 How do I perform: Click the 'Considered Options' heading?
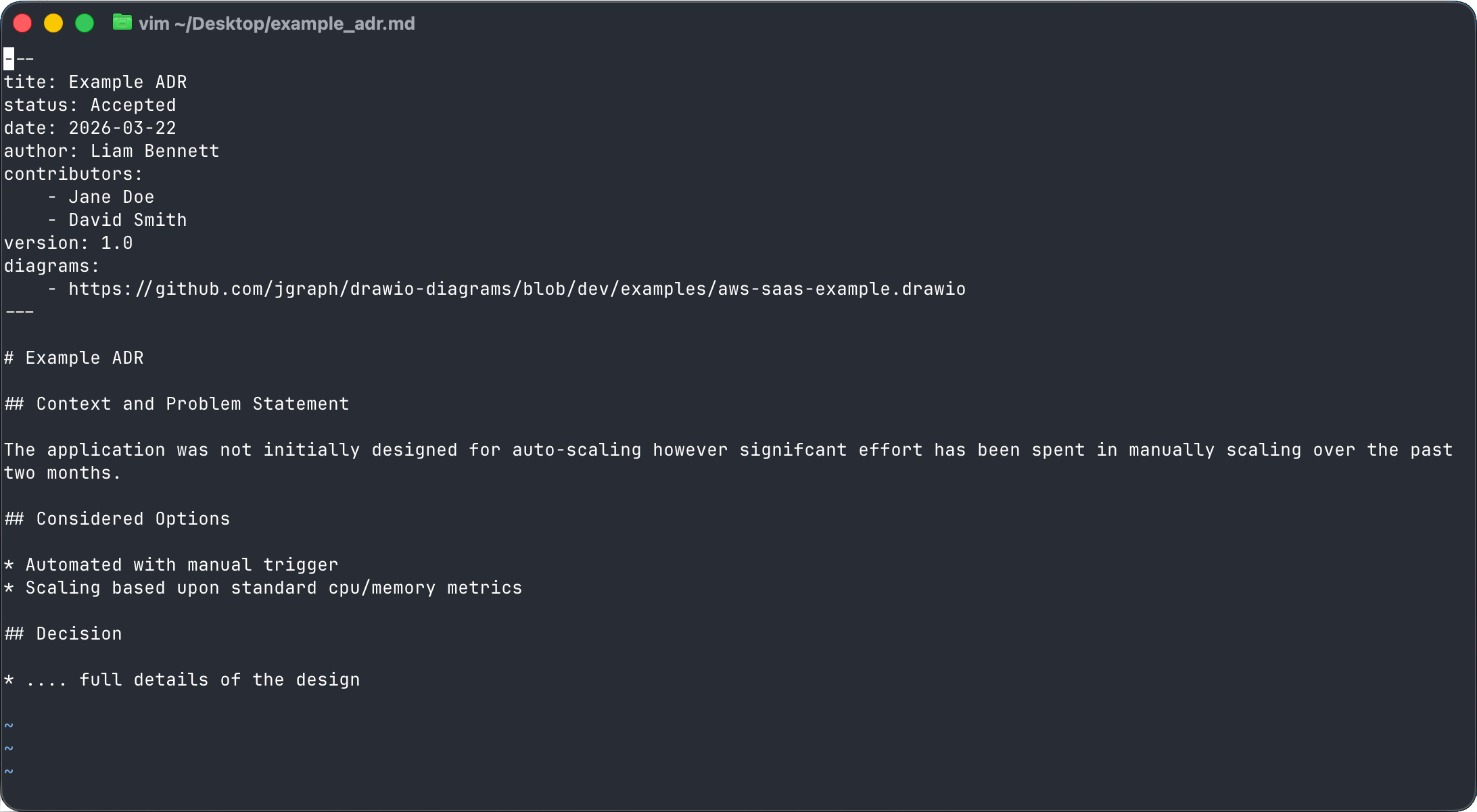[133, 519]
